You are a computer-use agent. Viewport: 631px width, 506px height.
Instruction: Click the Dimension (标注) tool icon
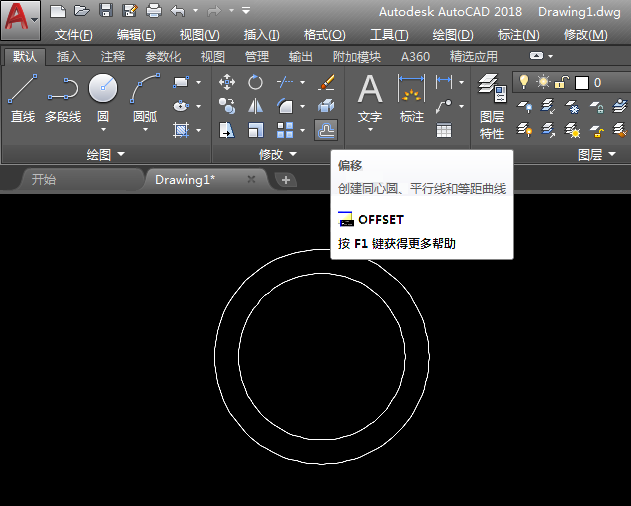point(412,100)
